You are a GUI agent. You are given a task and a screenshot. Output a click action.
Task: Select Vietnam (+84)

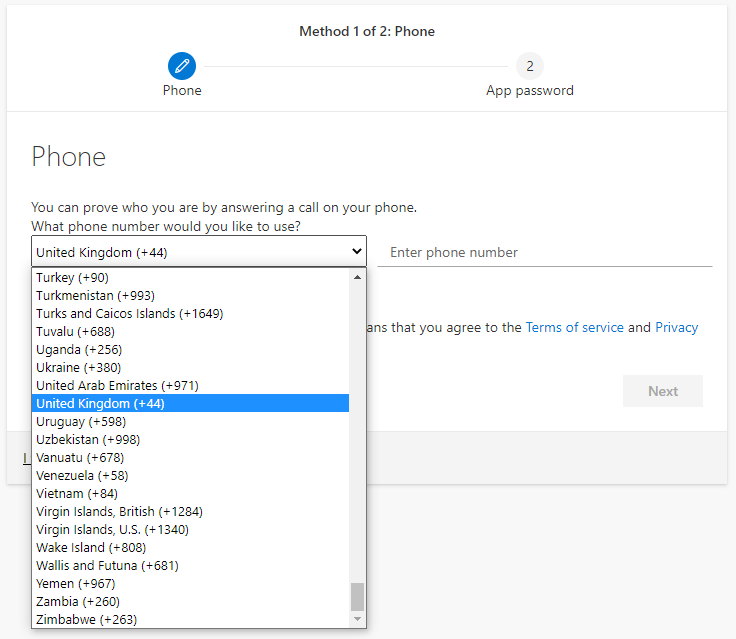click(x=190, y=493)
